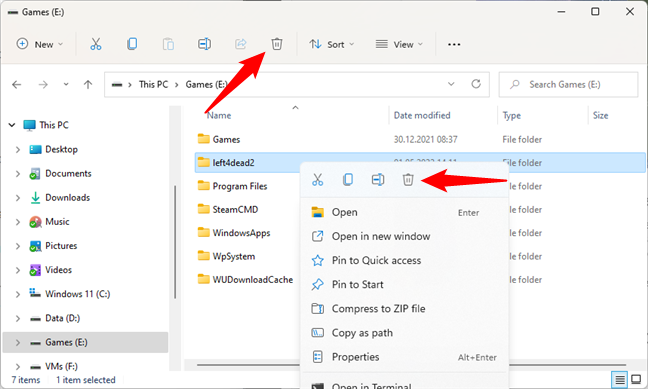Open the New dropdown menu

coord(40,44)
